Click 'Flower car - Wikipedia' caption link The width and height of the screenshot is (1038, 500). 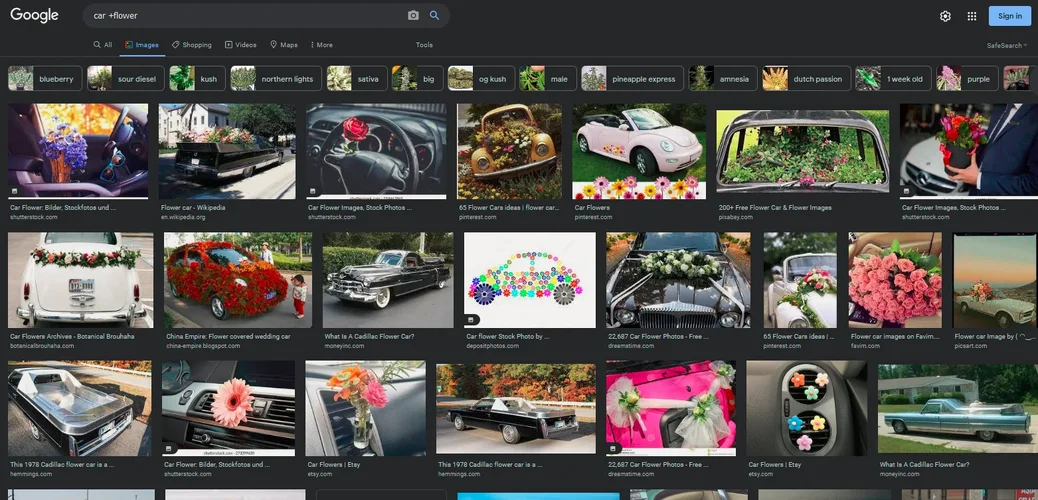point(193,207)
